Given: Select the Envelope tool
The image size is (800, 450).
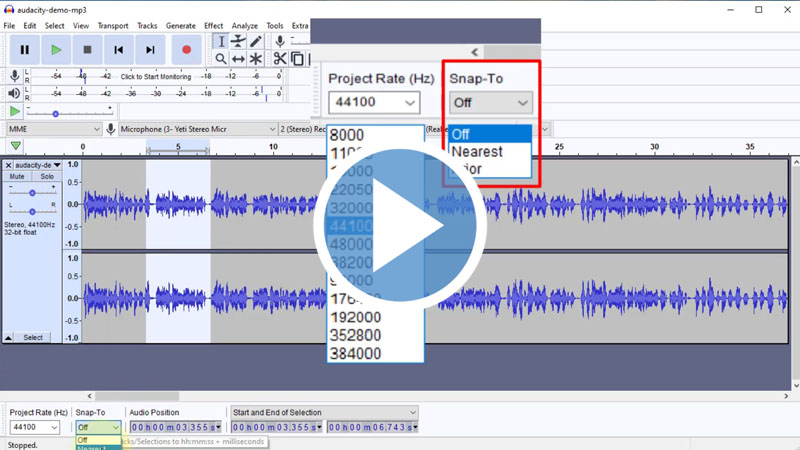Looking at the screenshot, I should coord(238,41).
